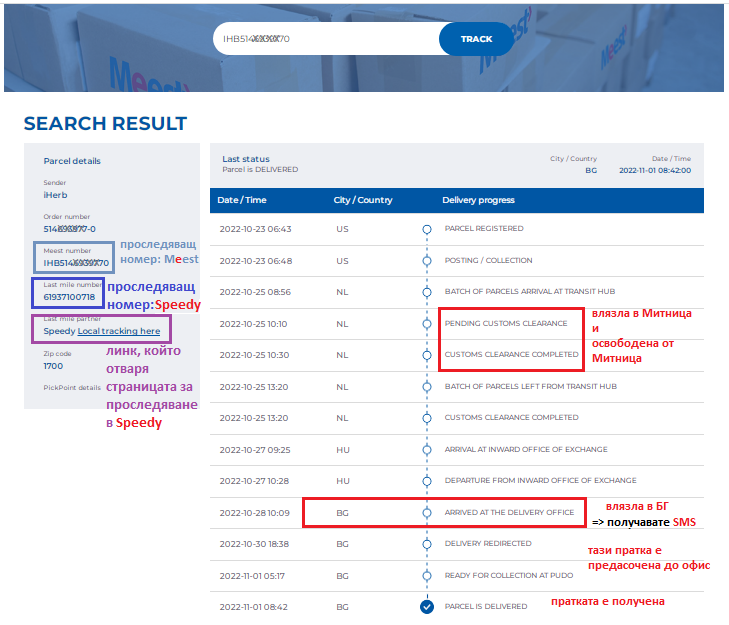Click the ARRIVAL AT INWARD OFFICE OF EXCHANGE row
This screenshot has width=729, height=625.
pos(526,450)
